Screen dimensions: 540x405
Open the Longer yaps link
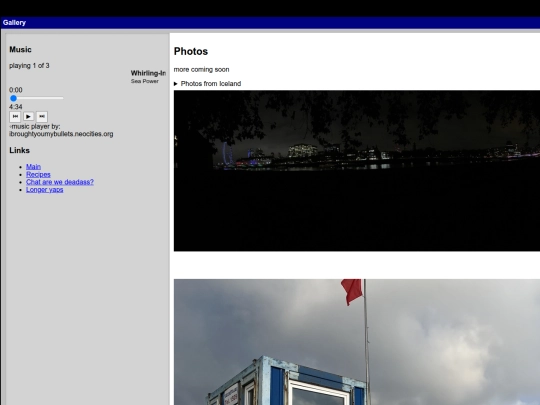point(45,189)
